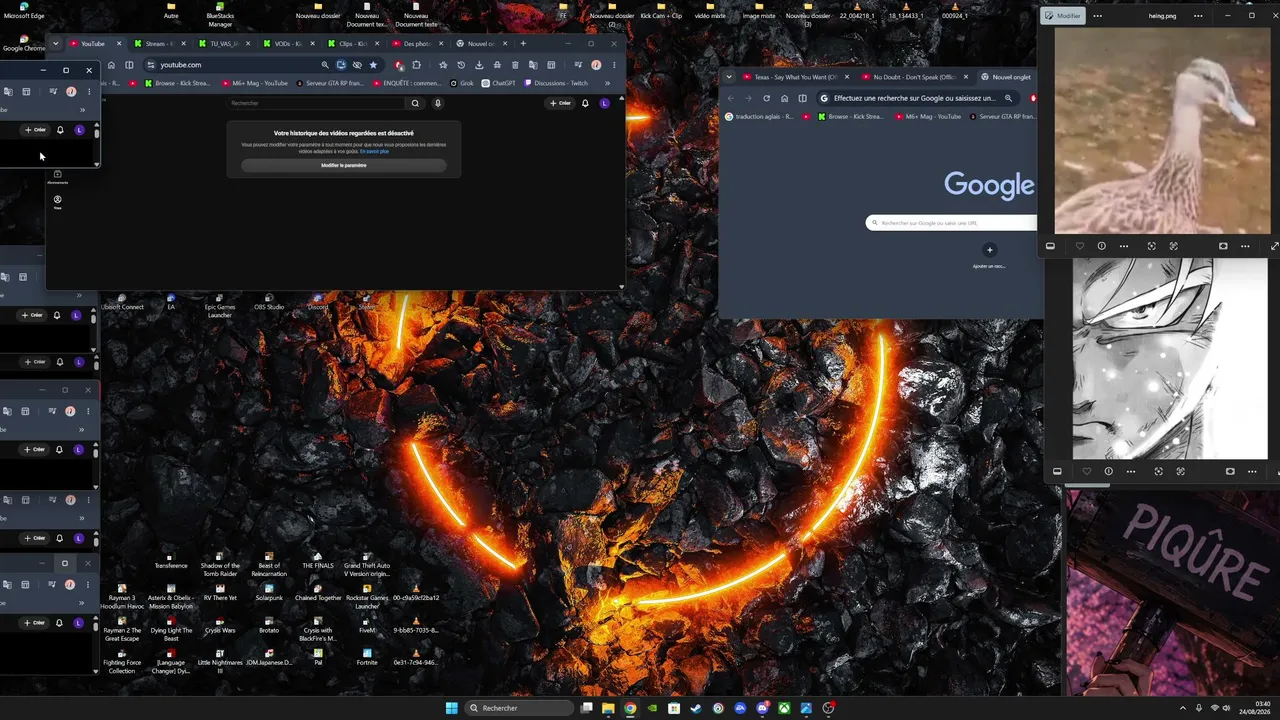Open downloads icon in YouTube browser toolbar
The height and width of the screenshot is (720, 1280).
point(479,65)
